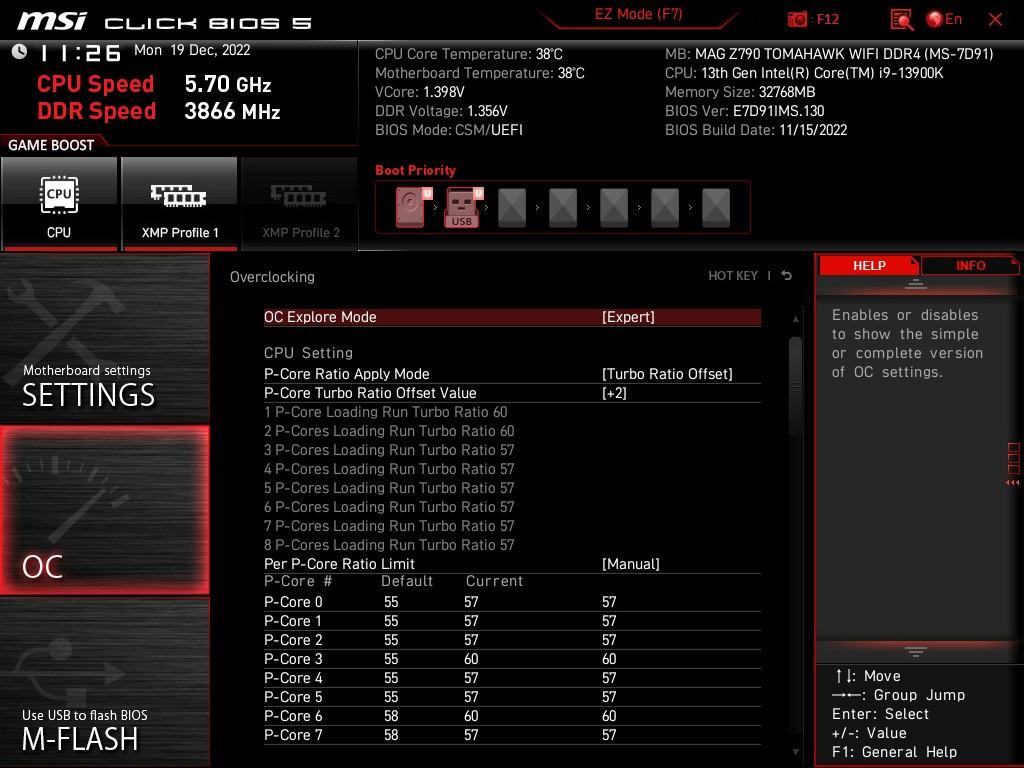Click the Memory Size 32768MB entry
The height and width of the screenshot is (768, 1024).
pyautogui.click(x=740, y=92)
